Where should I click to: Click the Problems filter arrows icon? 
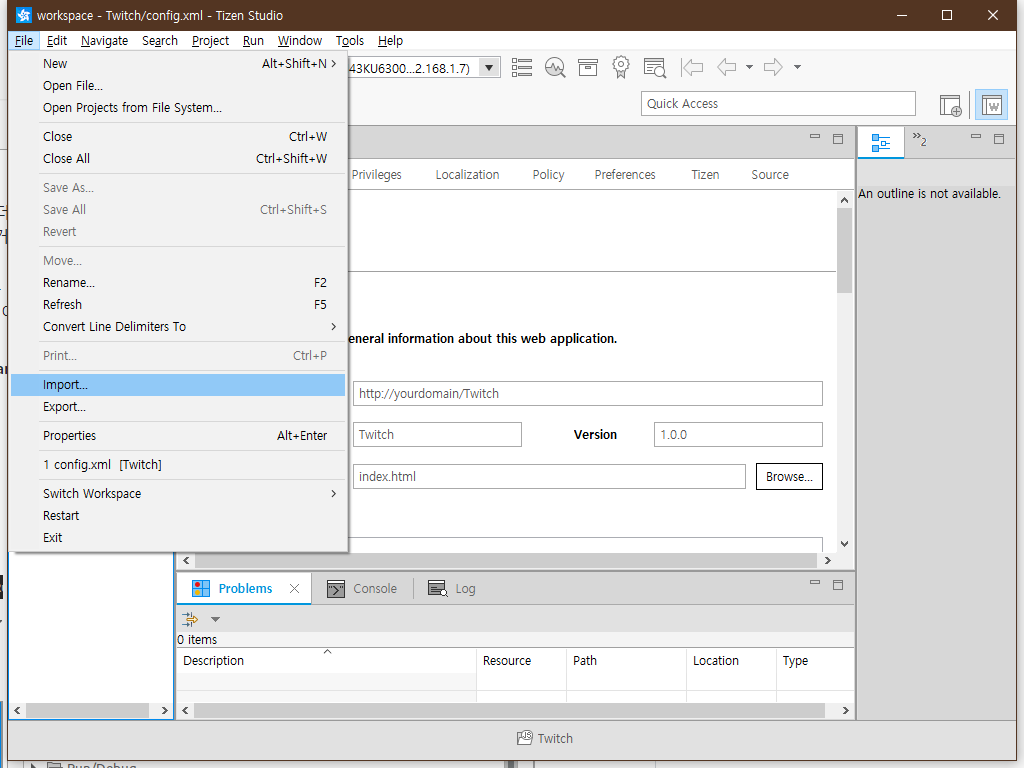(x=189, y=618)
